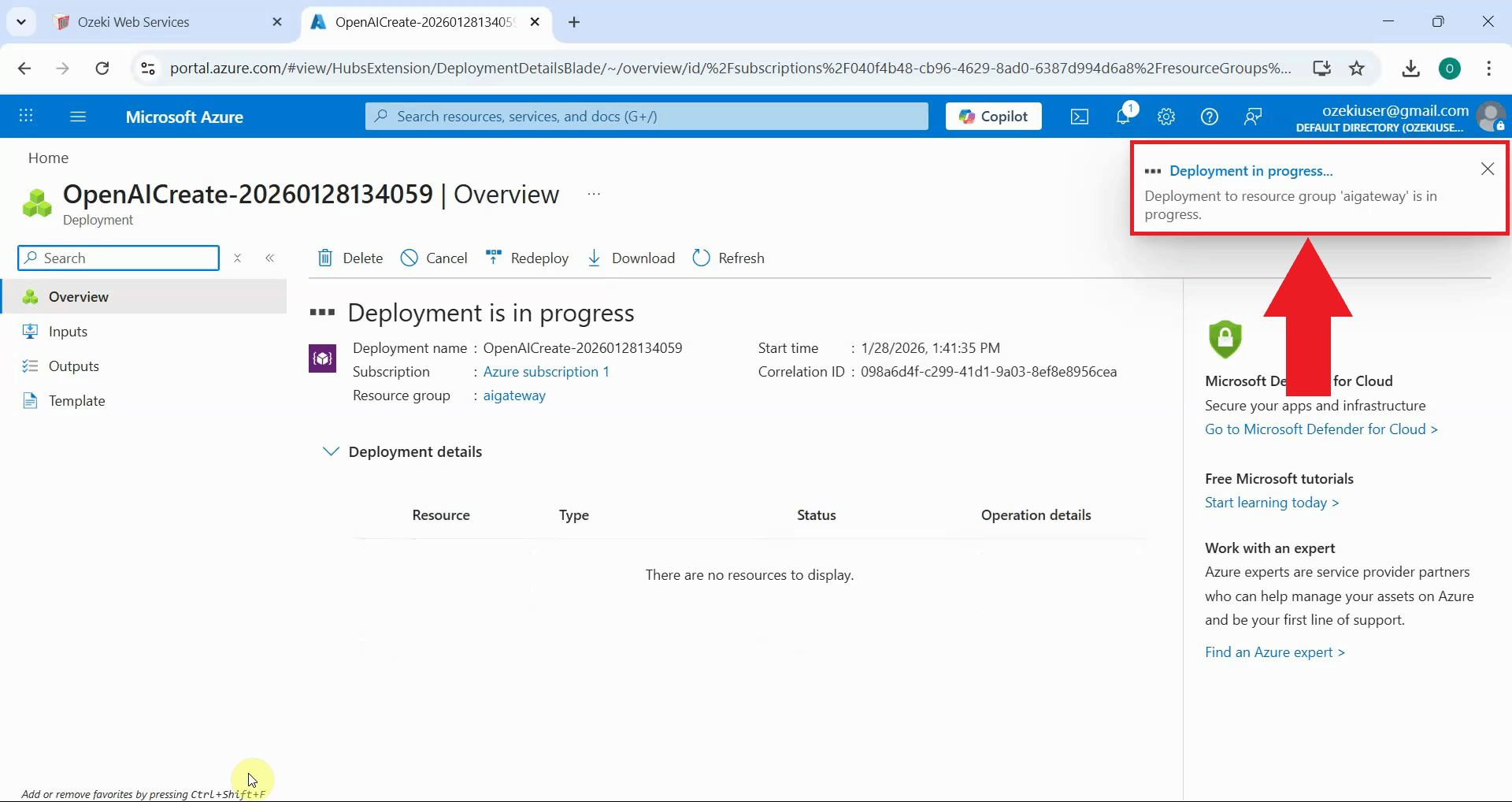Bookmark this page with star icon

coord(1357,69)
